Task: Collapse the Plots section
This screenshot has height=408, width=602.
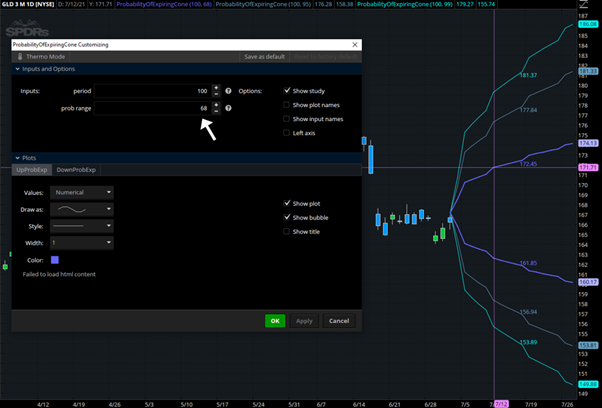Action: (x=17, y=158)
